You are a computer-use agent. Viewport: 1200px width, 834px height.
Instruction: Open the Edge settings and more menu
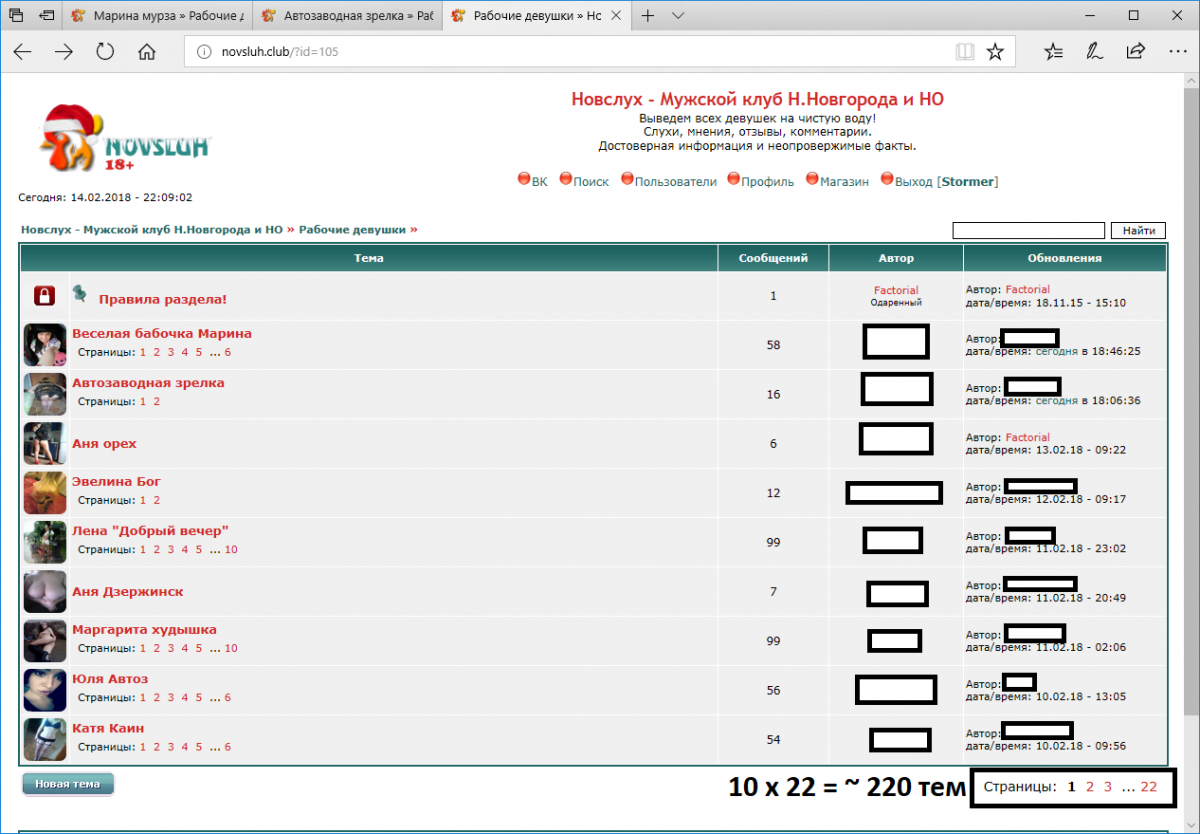point(1176,52)
